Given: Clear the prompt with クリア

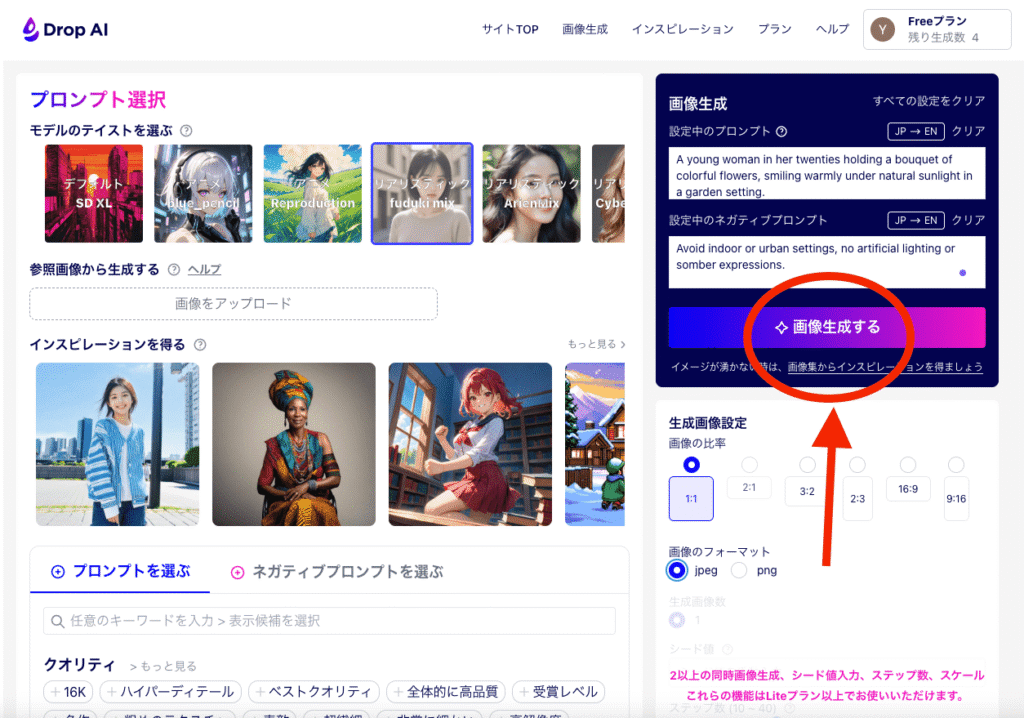Looking at the screenshot, I should pyautogui.click(x=968, y=131).
